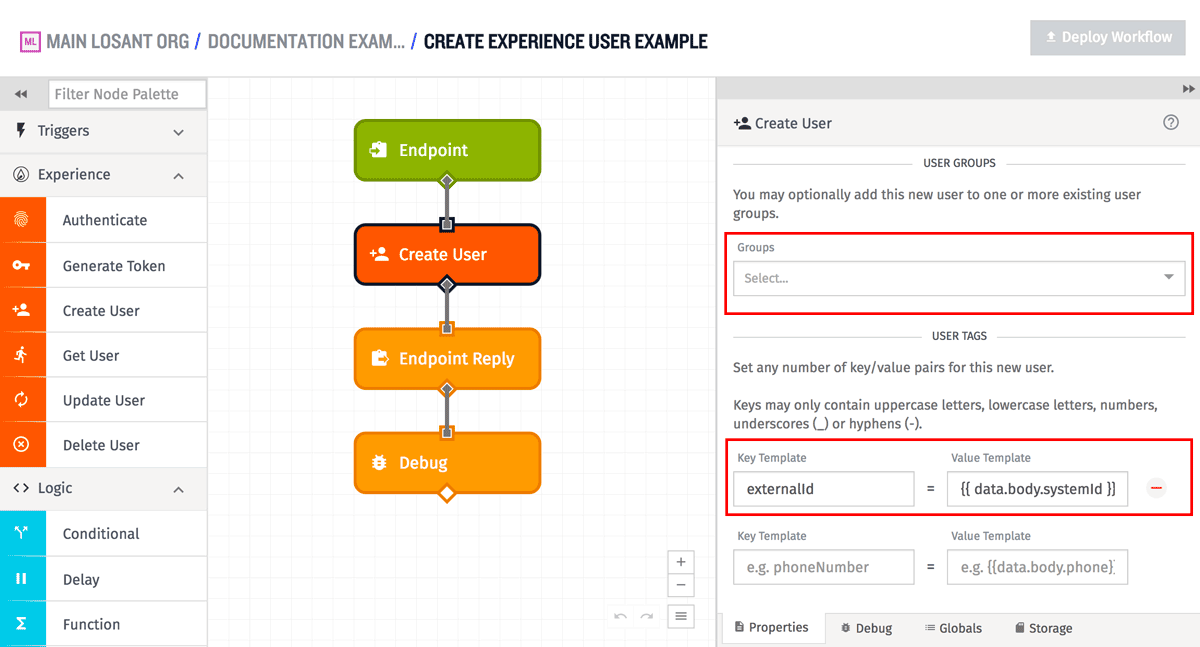The height and width of the screenshot is (647, 1200).
Task: Click the Debug node output diamond connector
Action: (x=447, y=493)
